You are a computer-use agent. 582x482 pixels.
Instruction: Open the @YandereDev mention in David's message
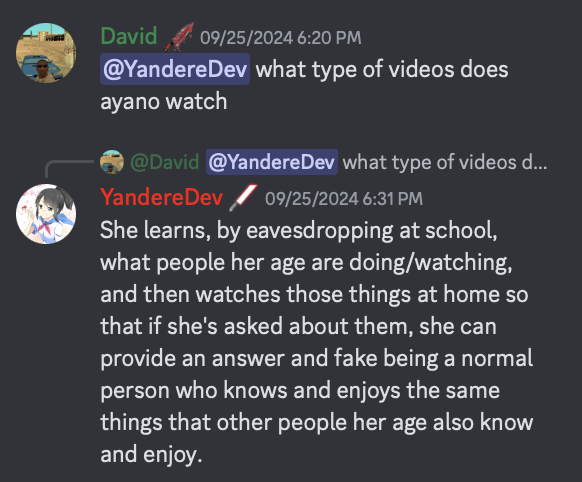175,69
